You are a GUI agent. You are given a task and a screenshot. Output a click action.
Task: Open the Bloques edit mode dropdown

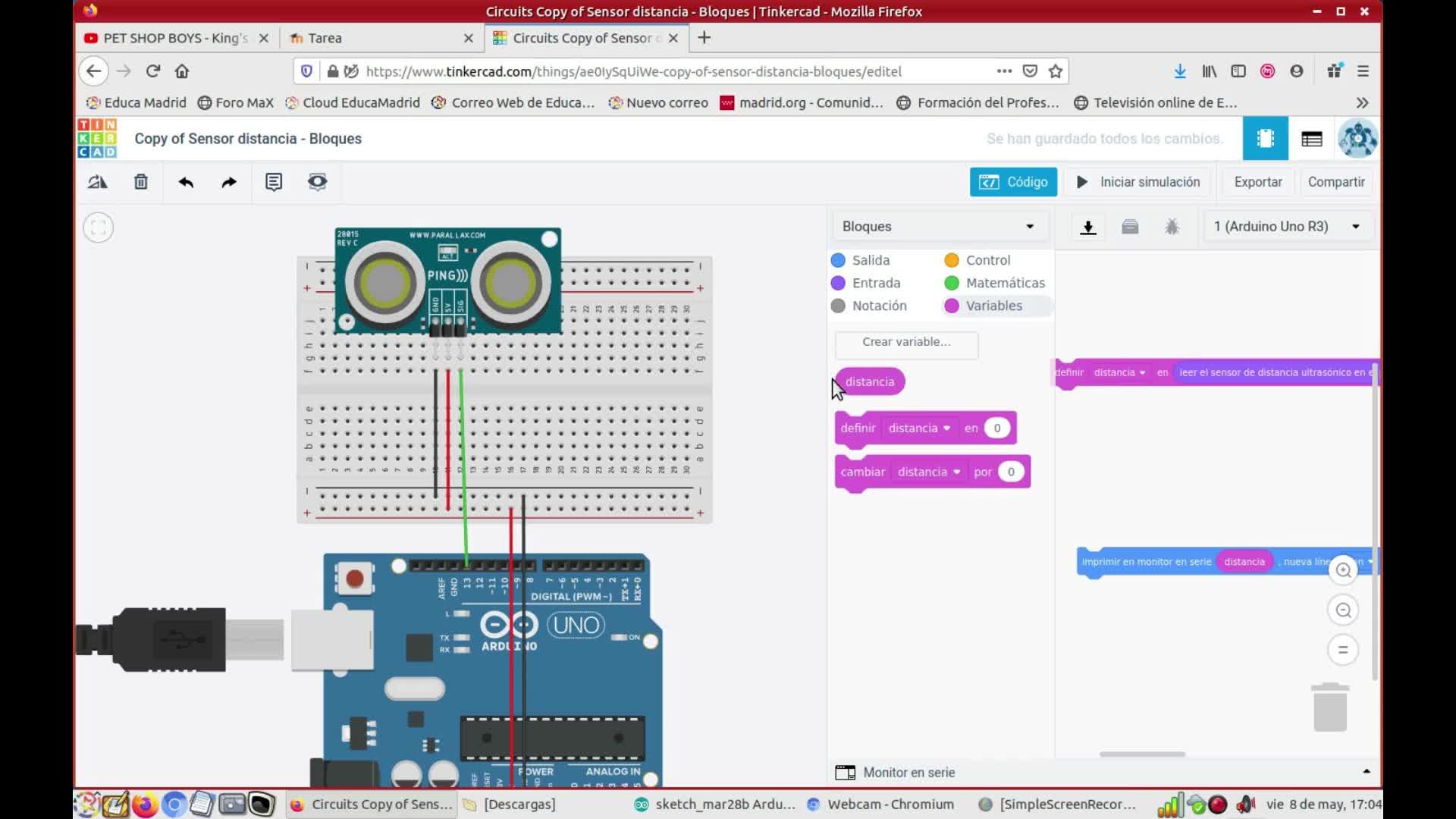(939, 227)
